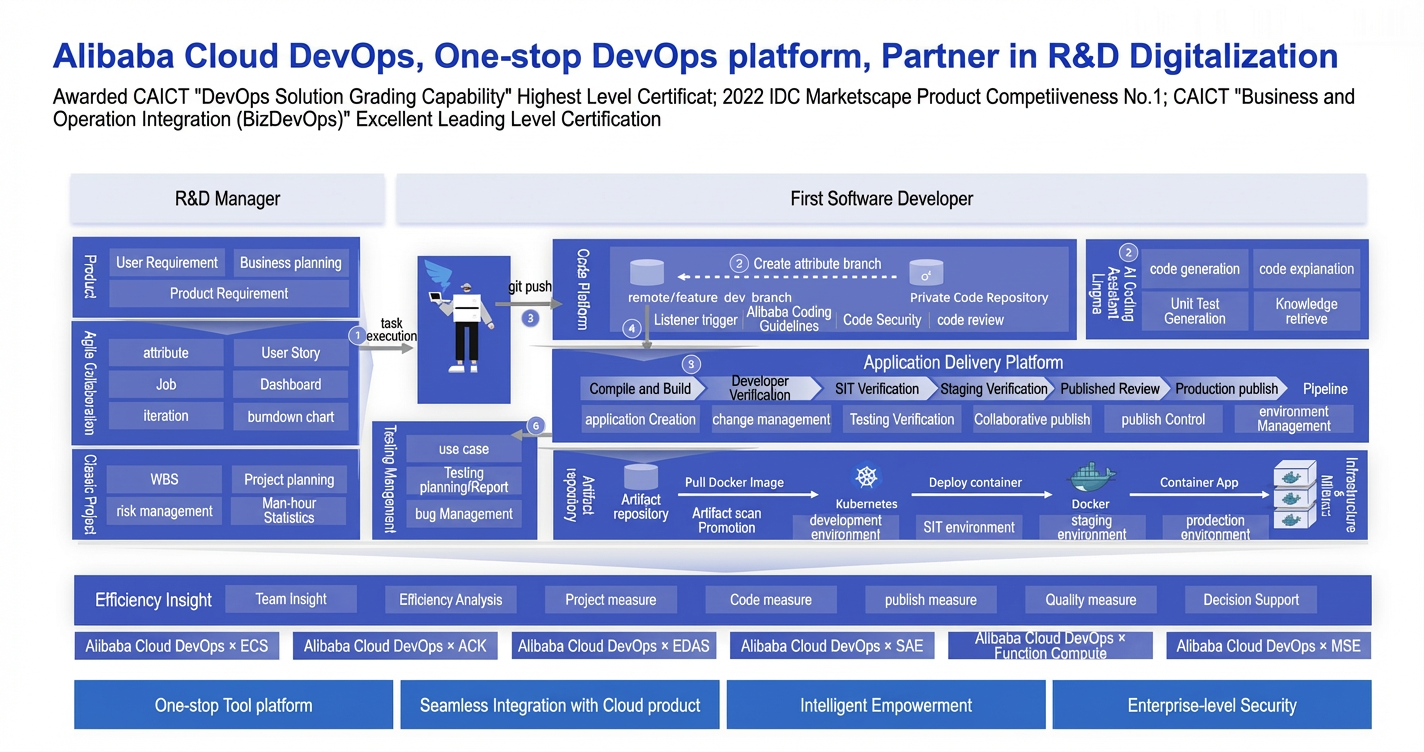Select the code explanation box
The width and height of the screenshot is (1424, 752).
[x=1306, y=269]
